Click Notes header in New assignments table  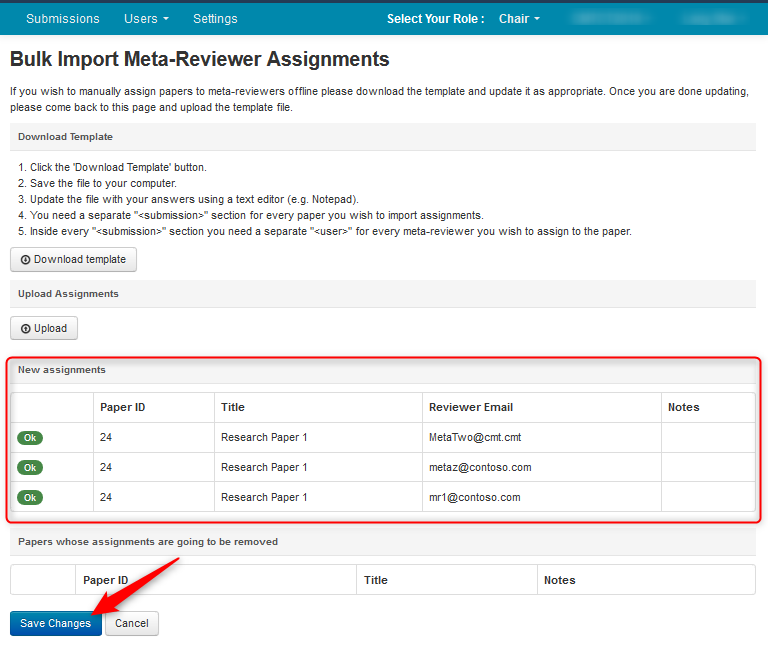683,408
